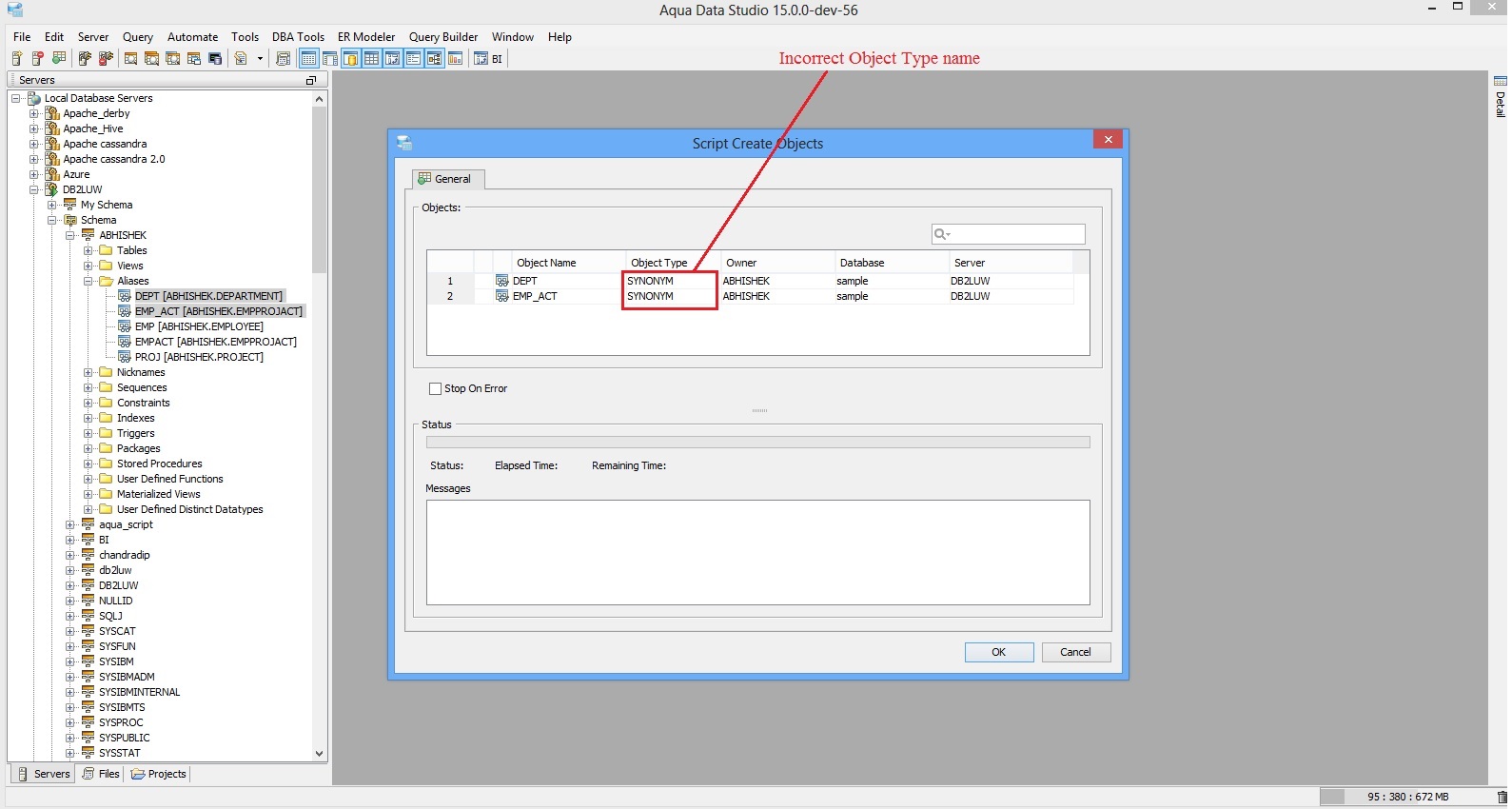Click the open Aliases folder icon
Screen dimensions: 1512x809
tap(106, 281)
